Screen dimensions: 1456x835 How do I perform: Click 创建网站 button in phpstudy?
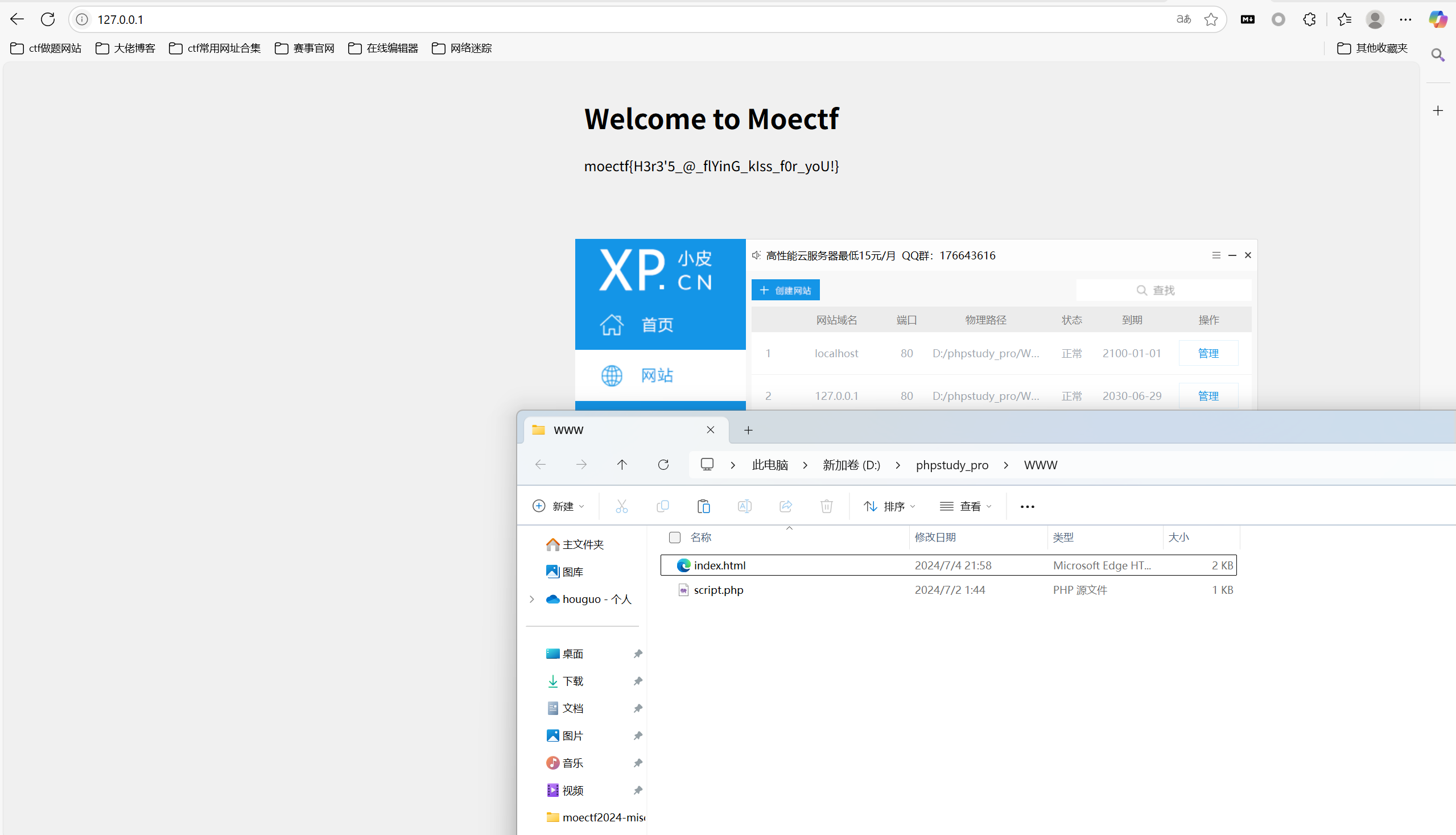(785, 290)
